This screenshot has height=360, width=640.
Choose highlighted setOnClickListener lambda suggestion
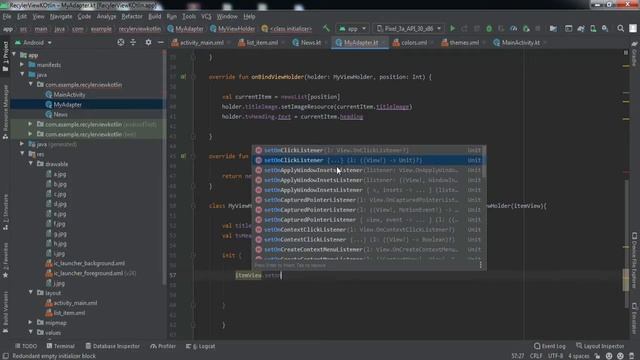tap(369, 160)
